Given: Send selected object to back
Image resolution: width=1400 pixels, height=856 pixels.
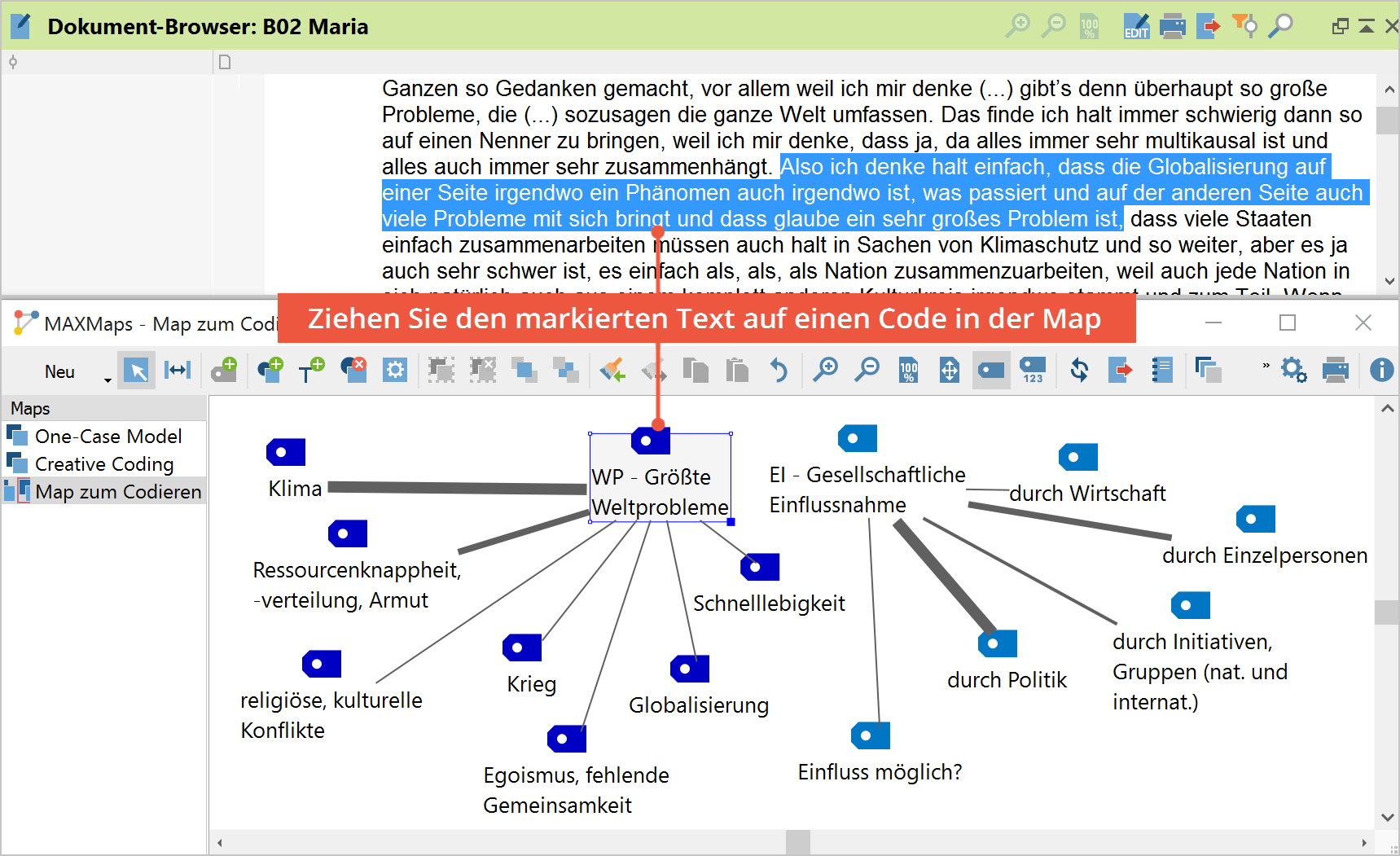Looking at the screenshot, I should click(x=566, y=371).
